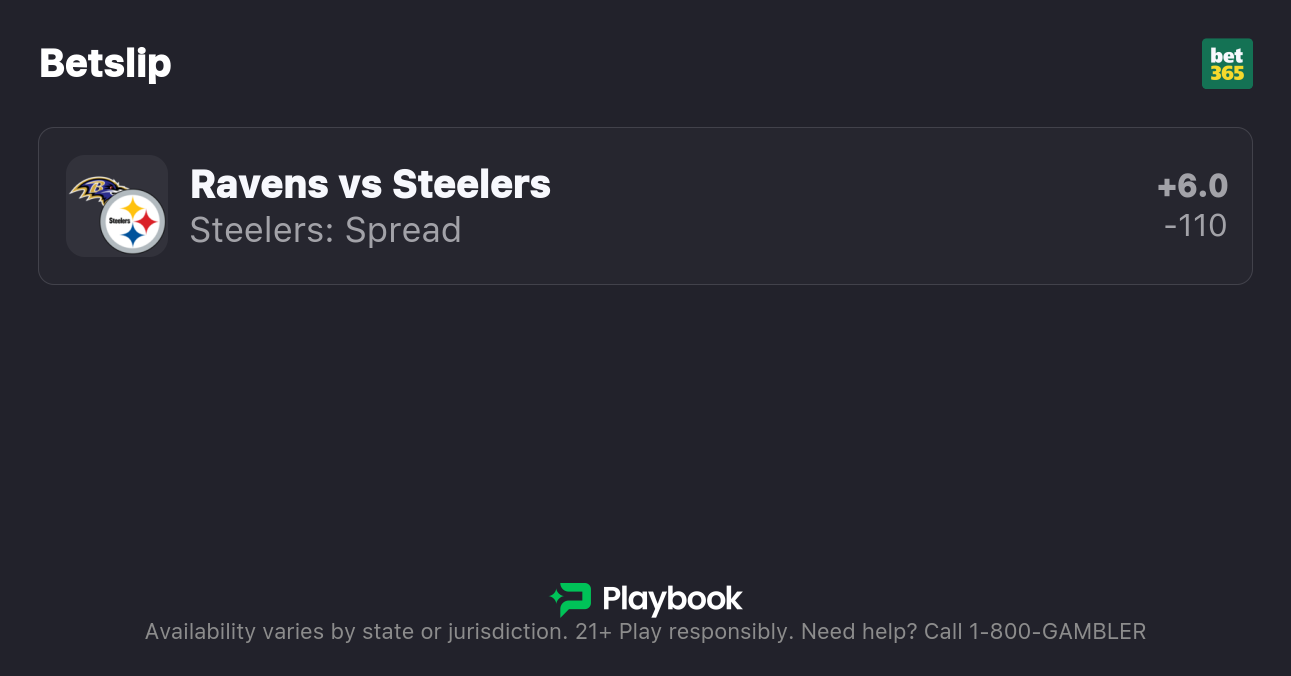Screen dimensions: 1291x676
Task: Select the "Steelers: Spread" bet label
Action: [x=325, y=230]
